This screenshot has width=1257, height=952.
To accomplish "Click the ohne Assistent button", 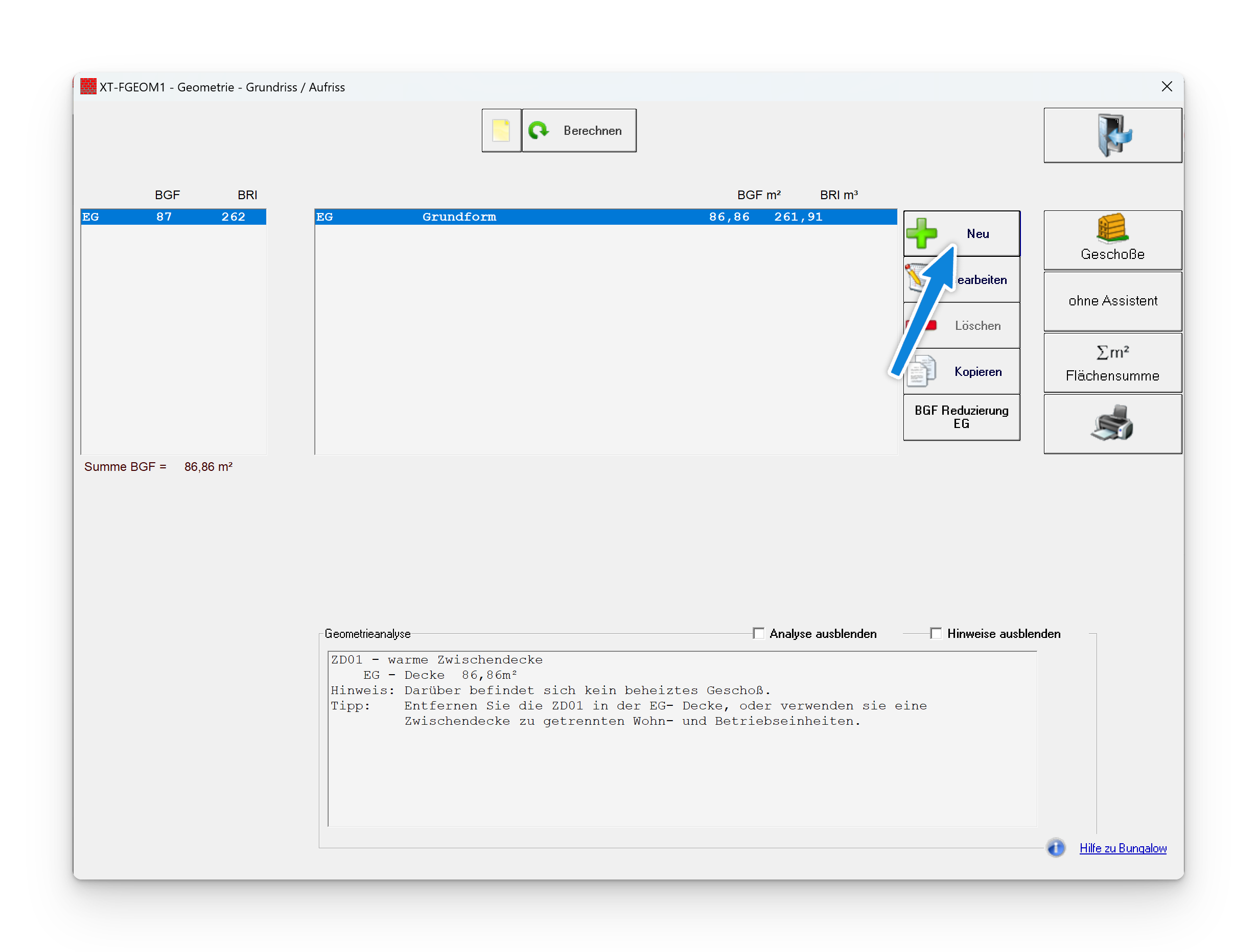I will tap(1112, 301).
